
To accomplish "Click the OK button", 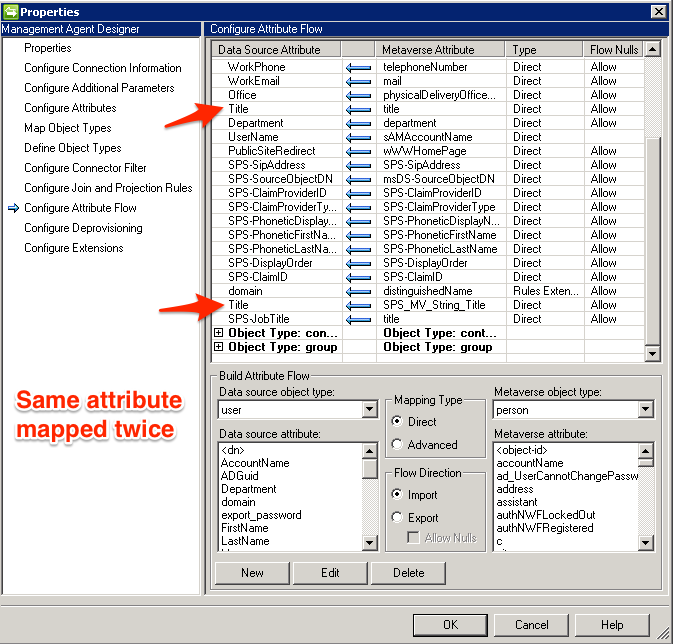I will click(450, 625).
